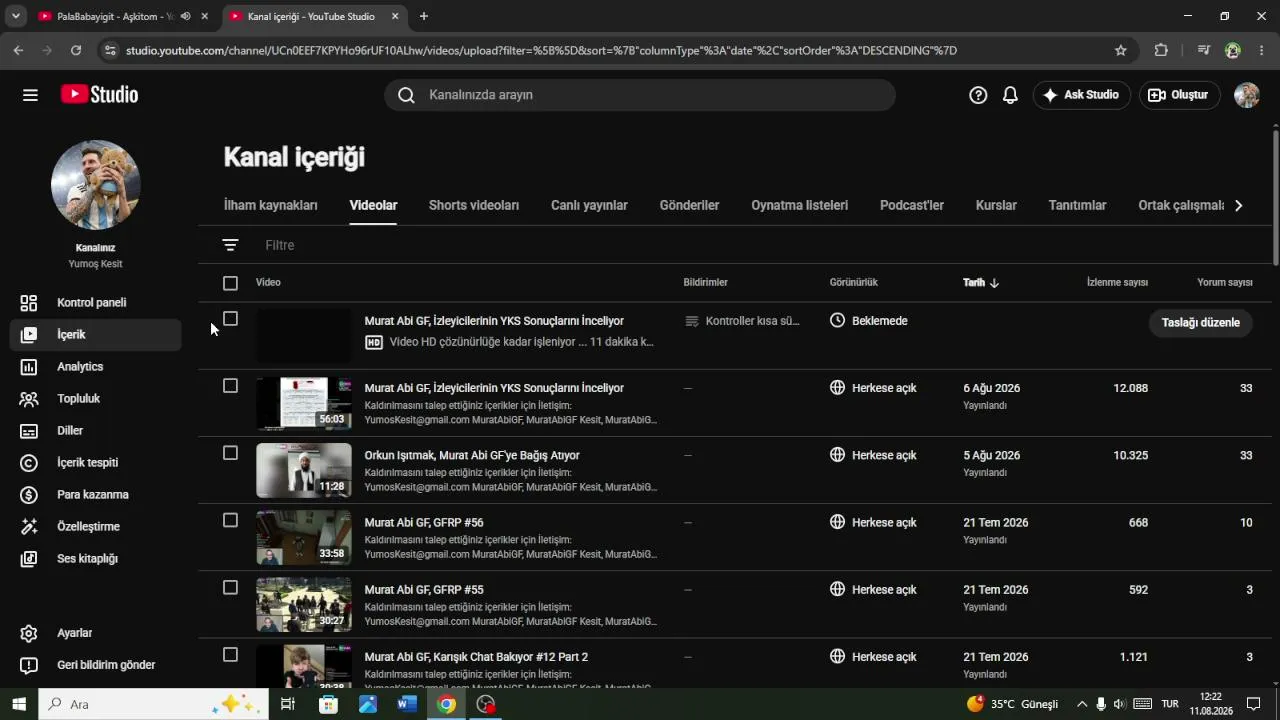Bookmark this page with the star icon
The image size is (1280, 720).
[x=1121, y=50]
